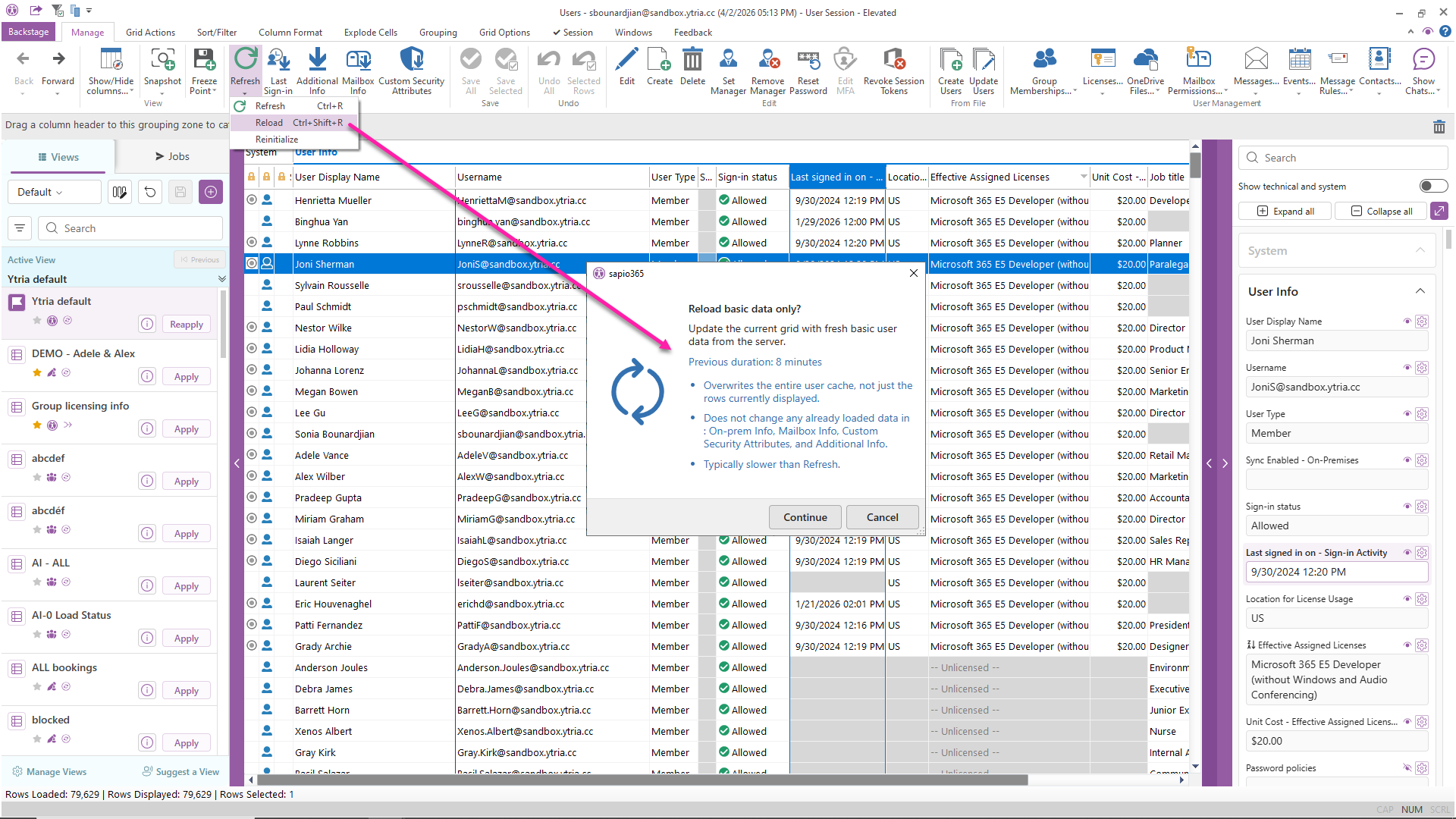Toggle visibility eye for Sign-in status field
The image size is (1456, 819).
pos(1407,506)
